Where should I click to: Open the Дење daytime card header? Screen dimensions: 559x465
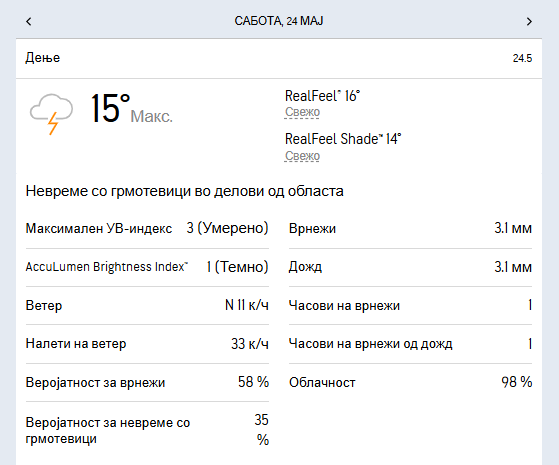point(279,58)
